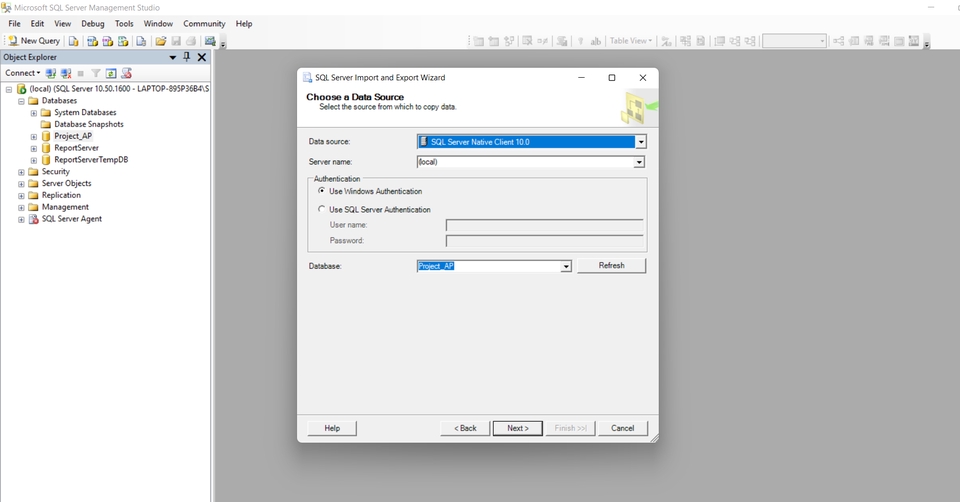Screen dimensions: 960x502
Task: Click the scroll icon with red mark
Action: 127,73
